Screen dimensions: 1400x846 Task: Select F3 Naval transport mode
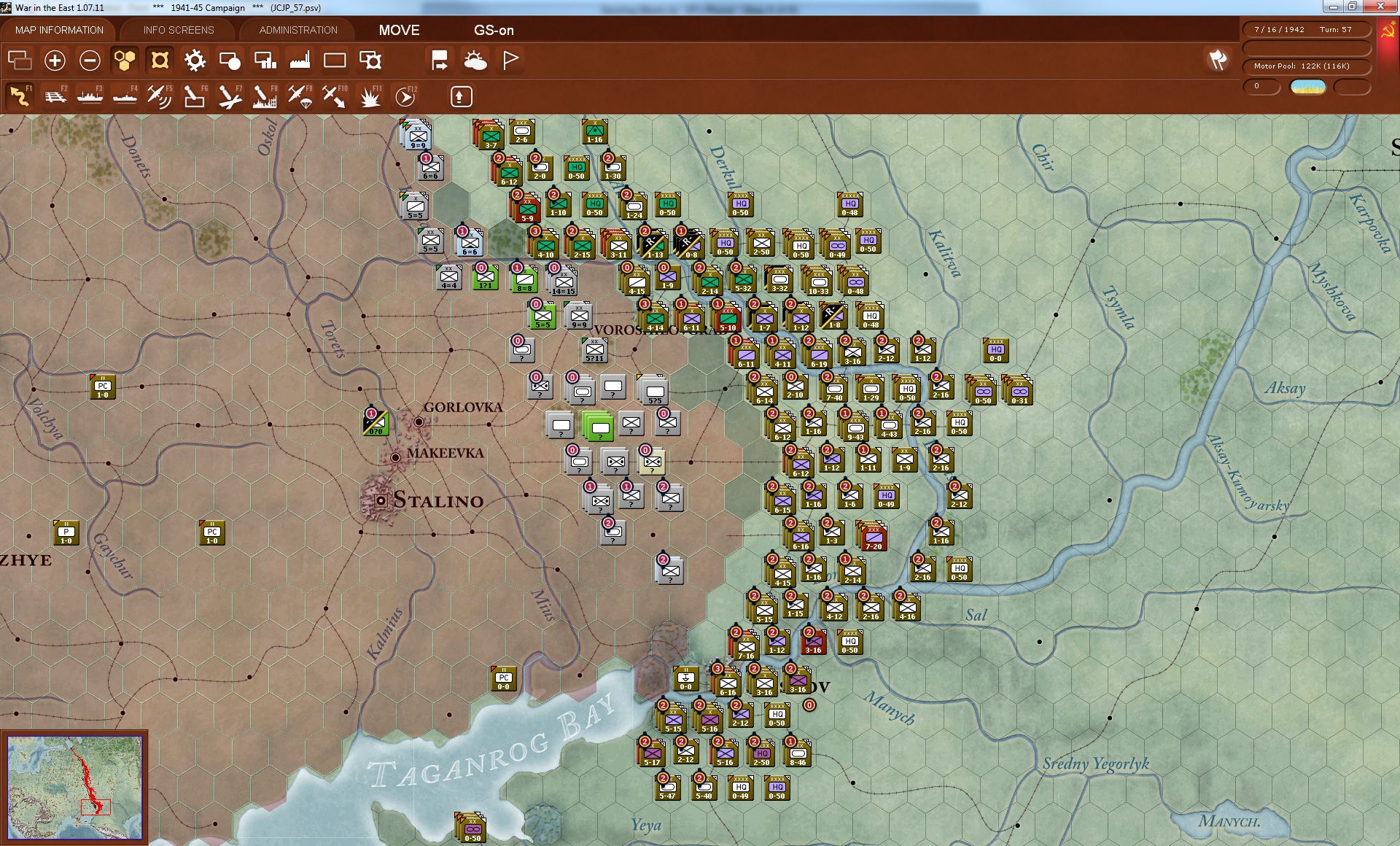coord(90,96)
